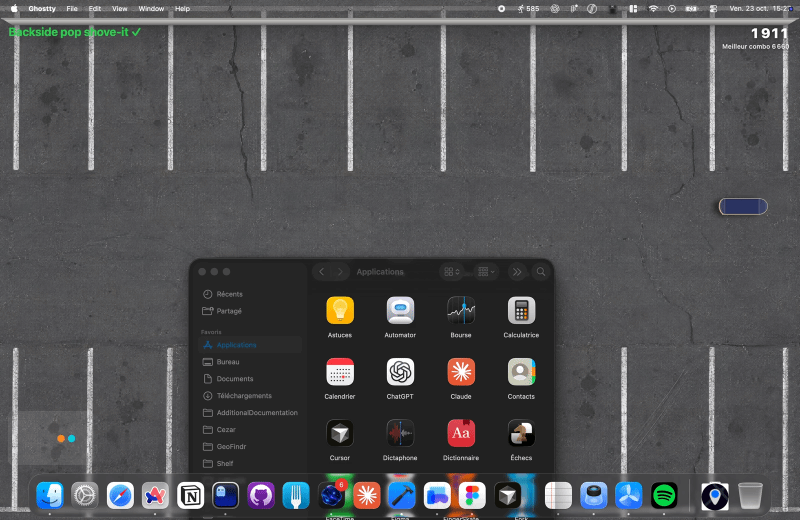Open Documents in Finder sidebar

point(250,379)
